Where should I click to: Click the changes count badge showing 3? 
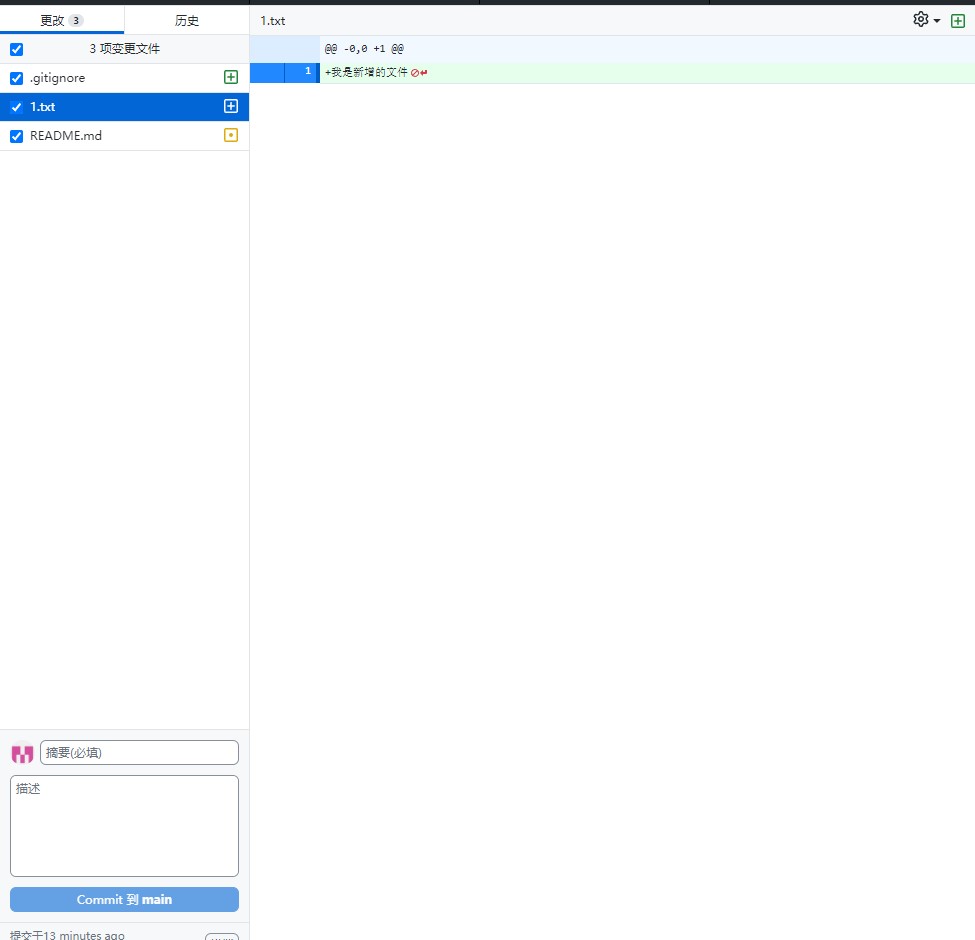click(x=76, y=21)
